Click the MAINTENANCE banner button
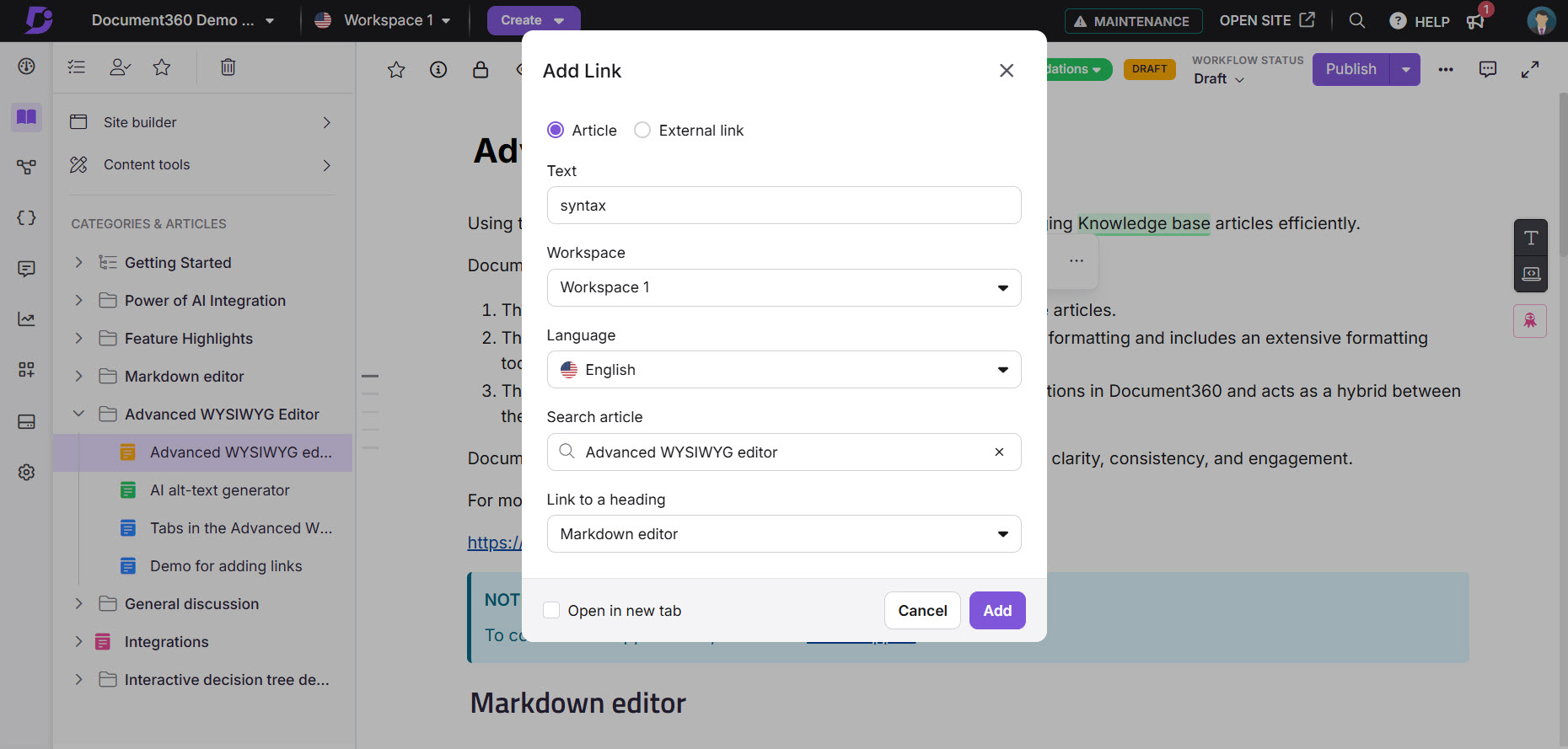Viewport: 1568px width, 749px height. coord(1133,21)
